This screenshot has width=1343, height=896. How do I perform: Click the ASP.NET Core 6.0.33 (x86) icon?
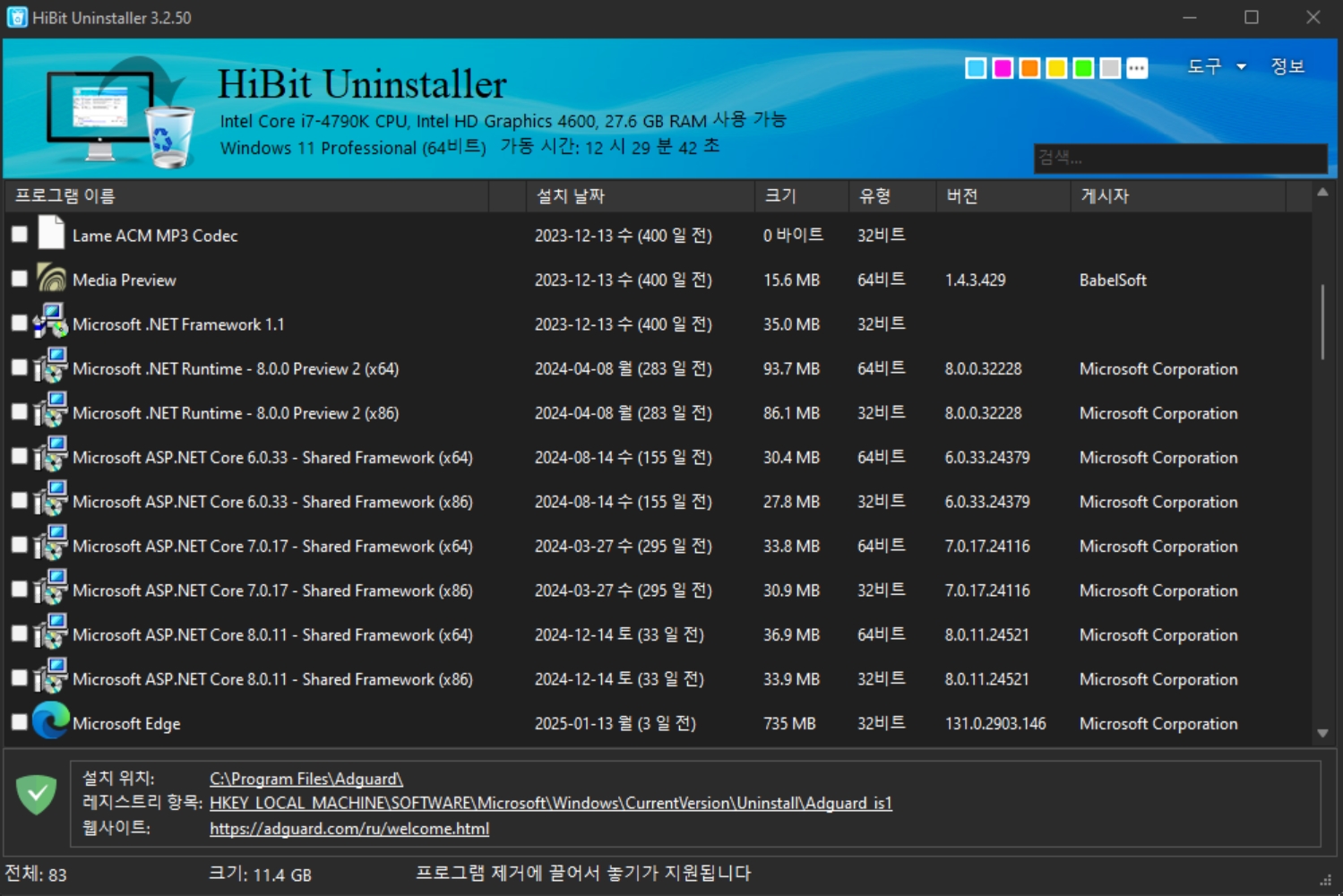(x=51, y=499)
